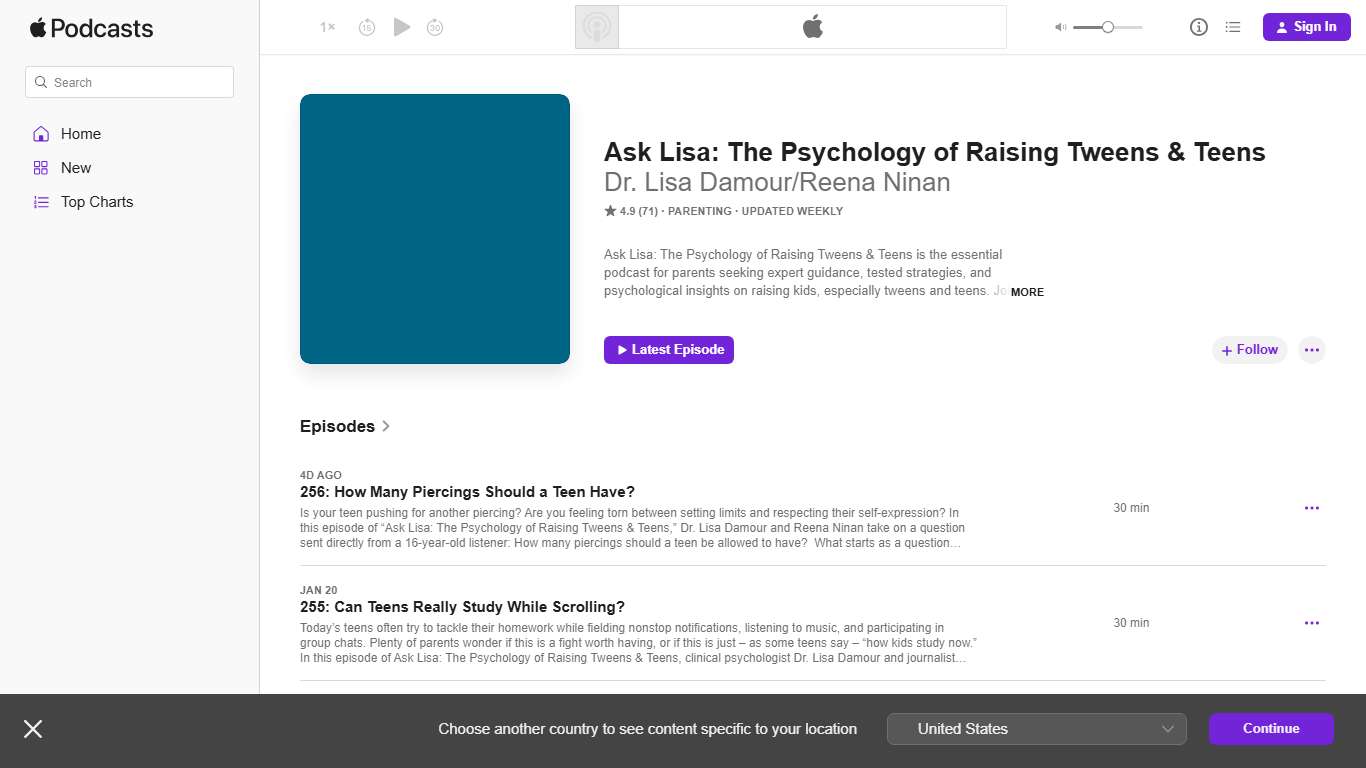Mute the volume speaker icon

[1059, 27]
